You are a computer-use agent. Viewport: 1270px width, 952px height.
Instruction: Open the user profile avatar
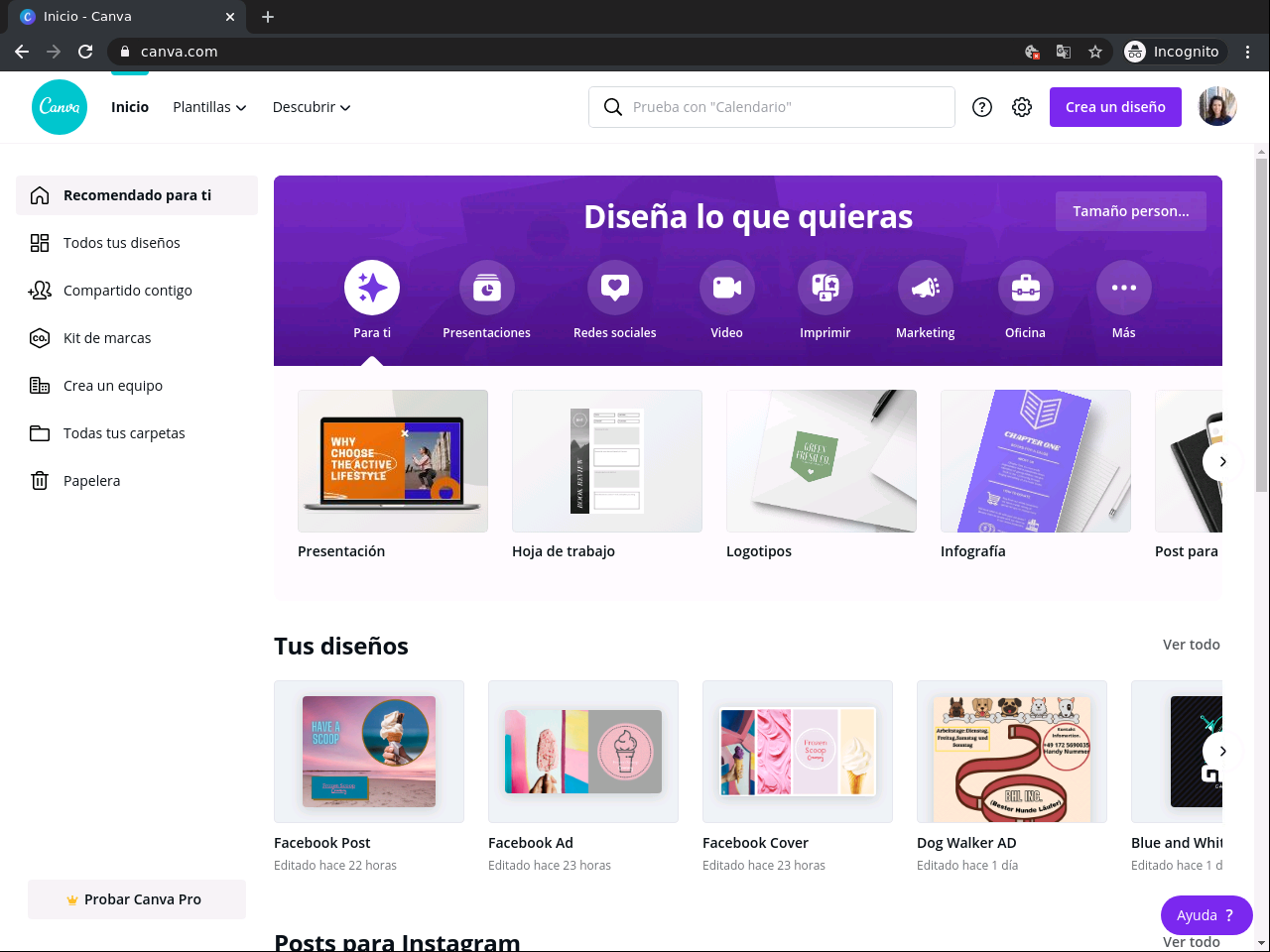tap(1217, 107)
